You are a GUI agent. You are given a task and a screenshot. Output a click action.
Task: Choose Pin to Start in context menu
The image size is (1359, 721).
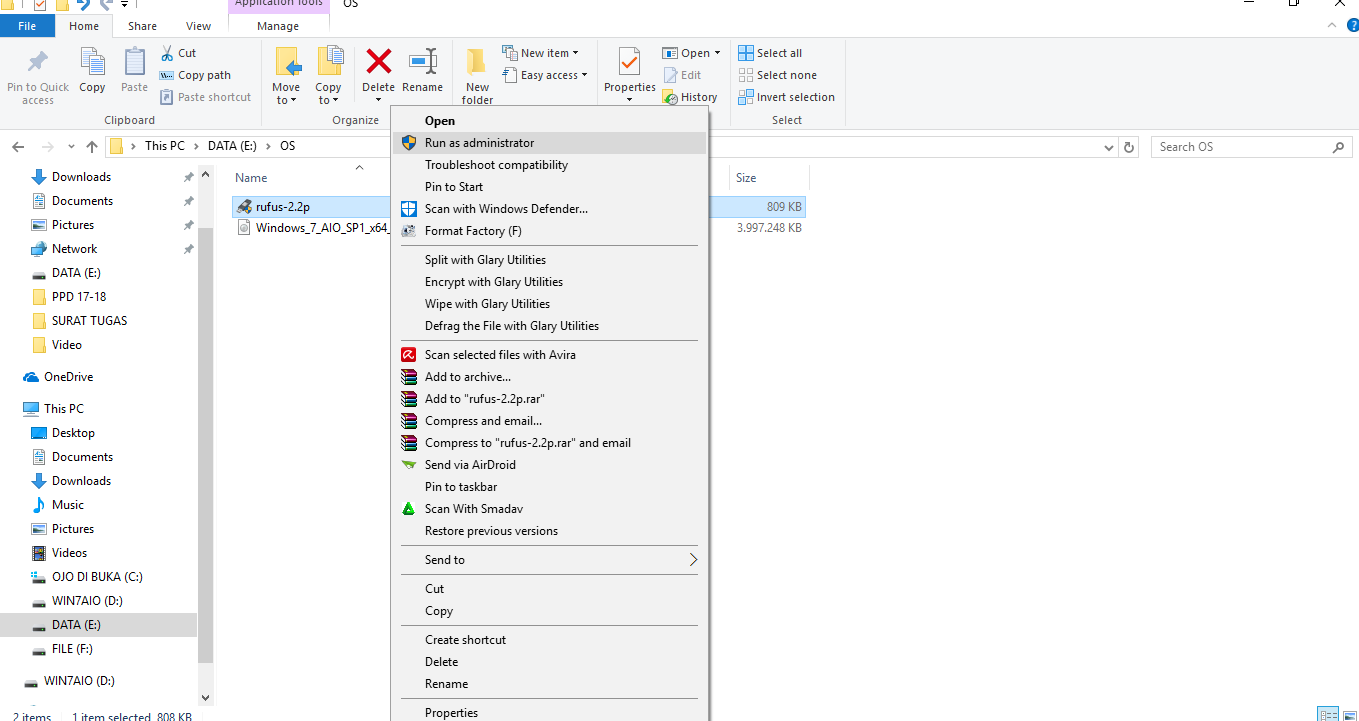coord(548,187)
